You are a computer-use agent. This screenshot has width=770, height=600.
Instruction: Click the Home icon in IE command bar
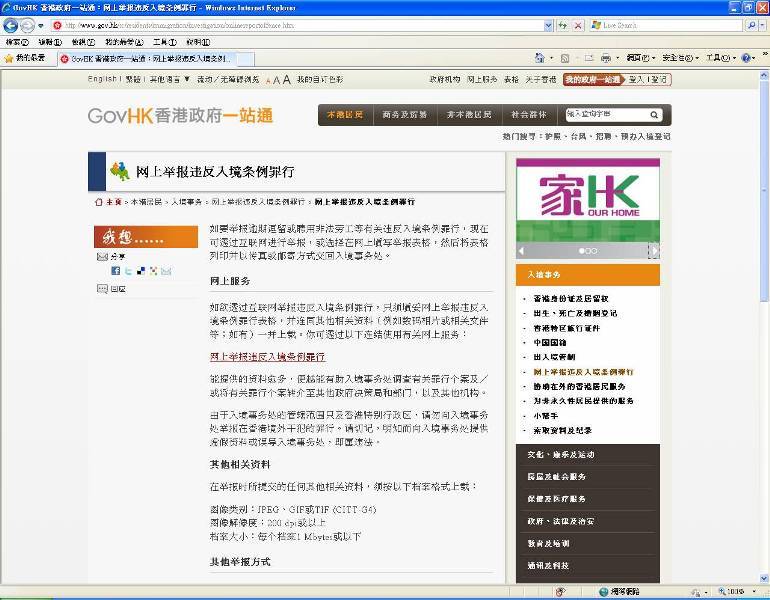540,59
